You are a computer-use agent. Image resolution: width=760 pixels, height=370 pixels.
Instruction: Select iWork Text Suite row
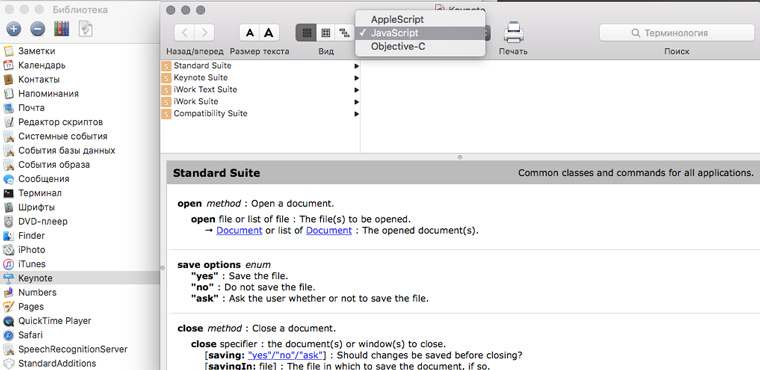(260, 90)
